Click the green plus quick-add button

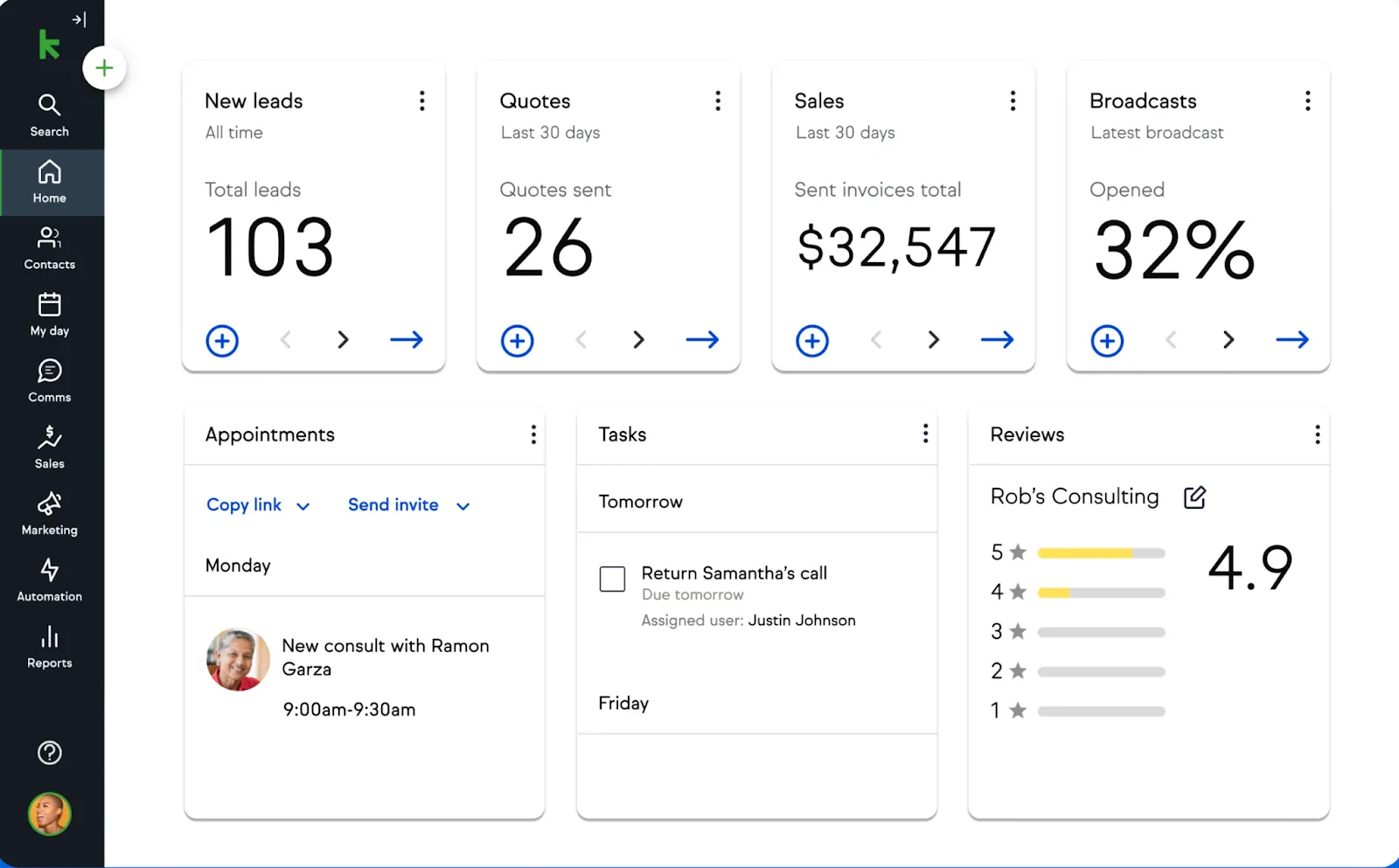tap(104, 67)
